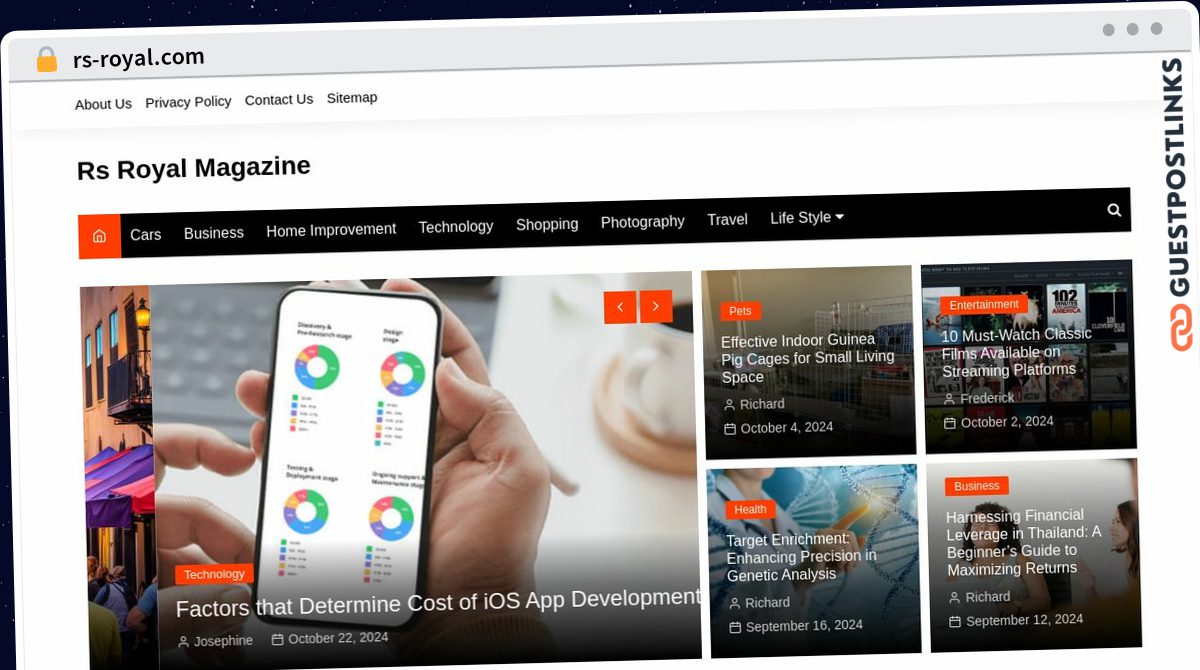1200x670 pixels.
Task: Click author Richard on Financial Leverage article
Action: pyautogui.click(x=987, y=597)
